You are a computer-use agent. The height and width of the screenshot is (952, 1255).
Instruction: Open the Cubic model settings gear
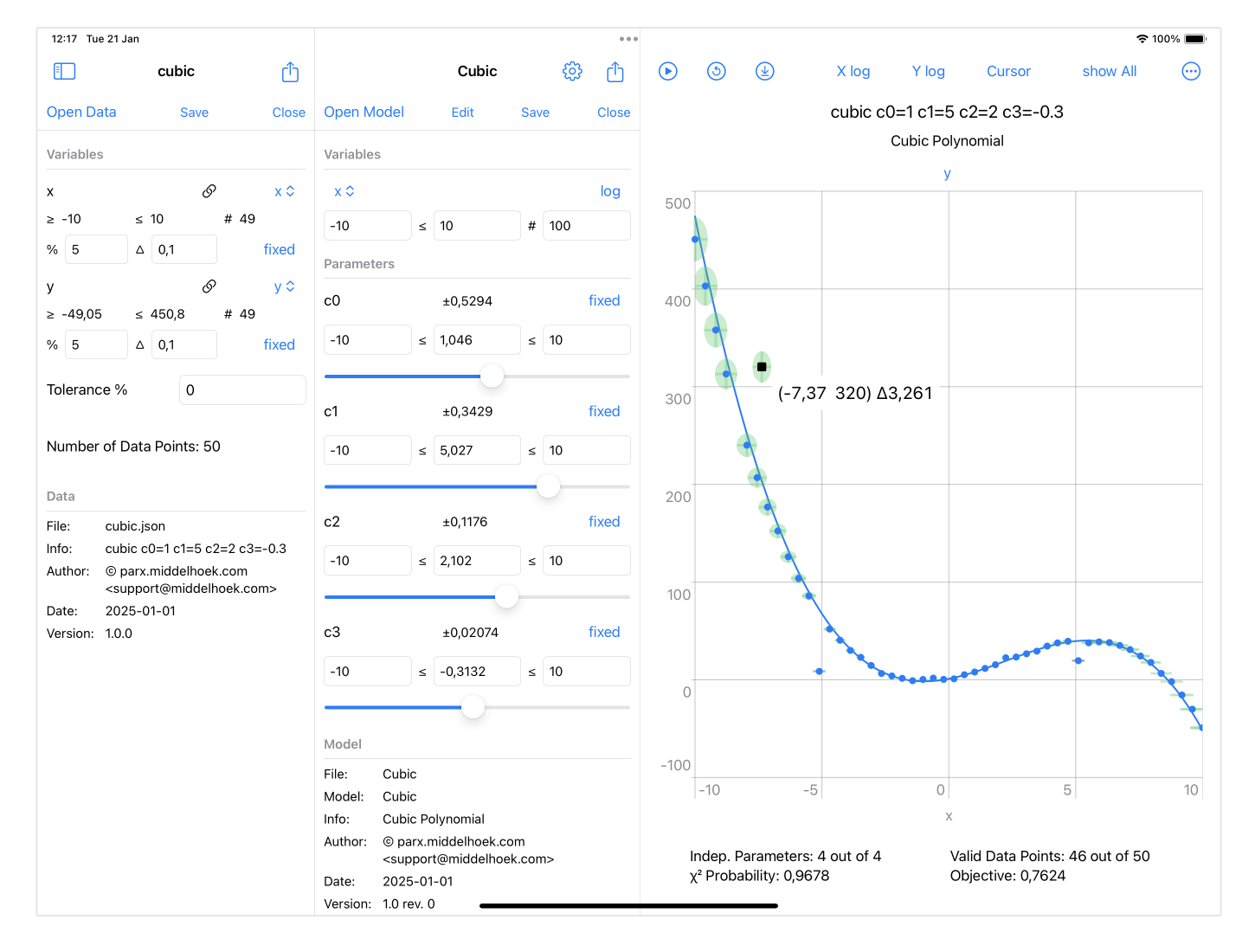point(572,71)
